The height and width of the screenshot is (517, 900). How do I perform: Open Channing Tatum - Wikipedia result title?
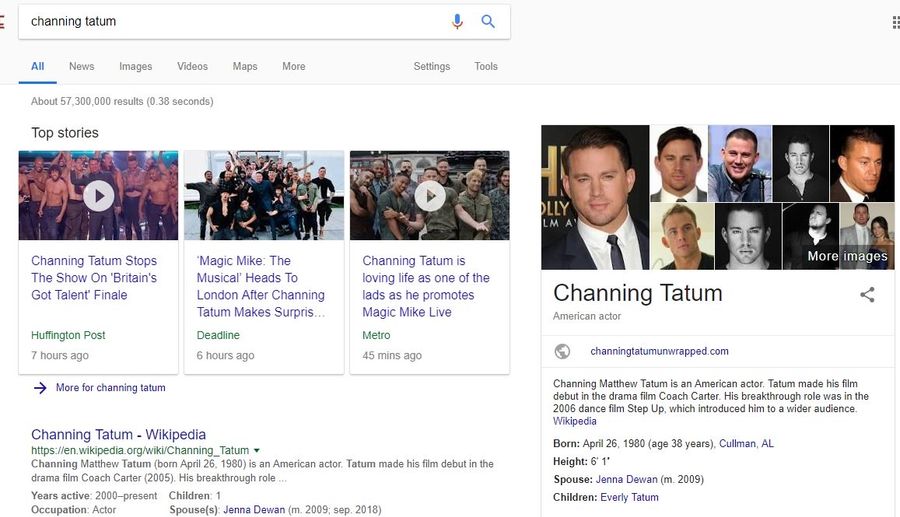(x=118, y=434)
